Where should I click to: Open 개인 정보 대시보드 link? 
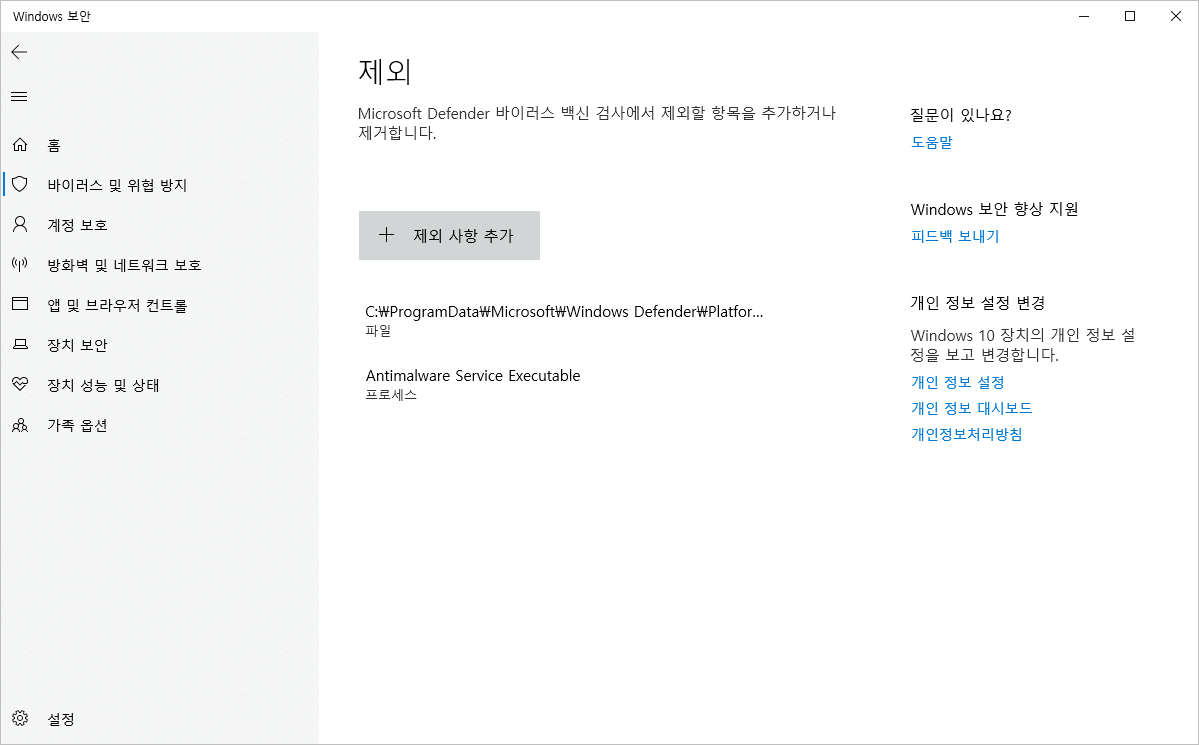point(971,408)
